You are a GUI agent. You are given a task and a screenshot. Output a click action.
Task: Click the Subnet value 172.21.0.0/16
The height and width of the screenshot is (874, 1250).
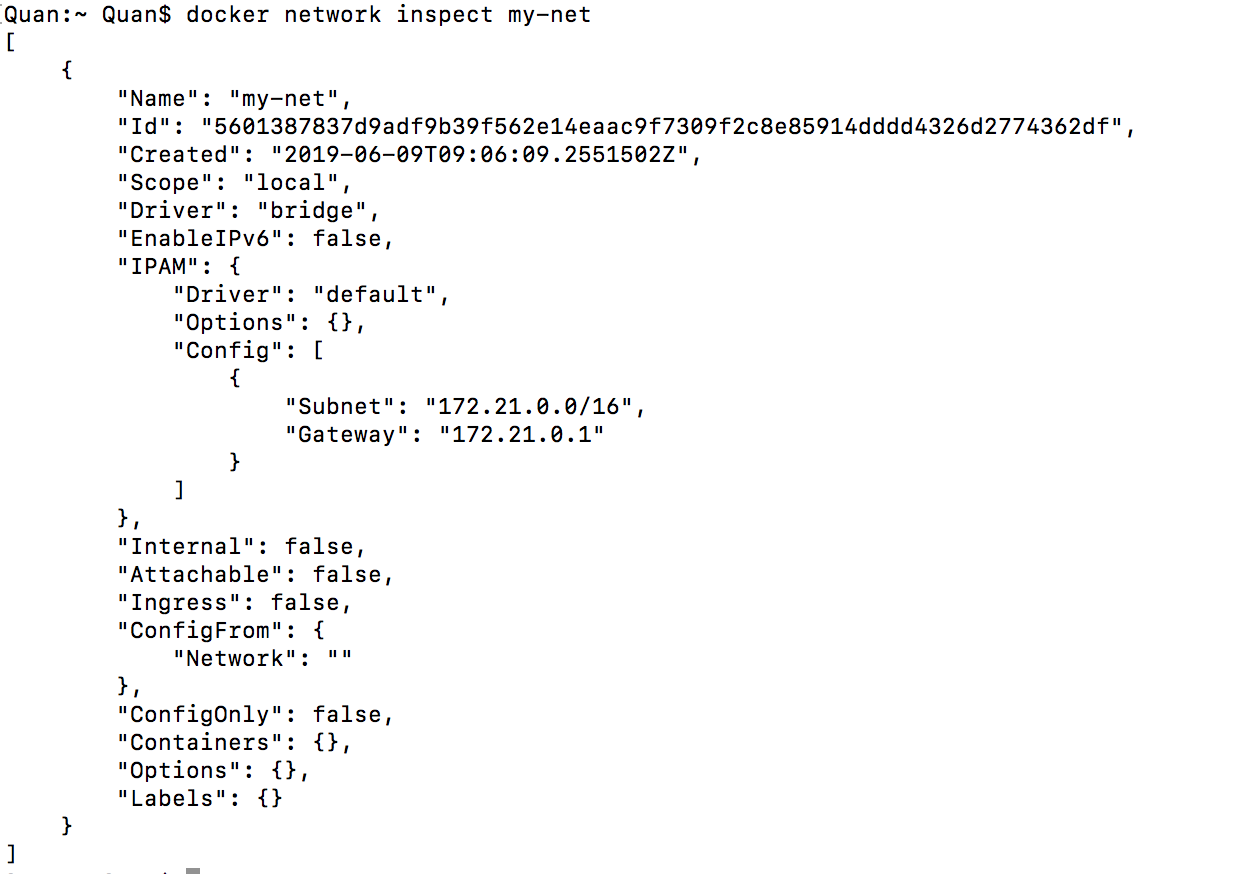click(x=531, y=407)
